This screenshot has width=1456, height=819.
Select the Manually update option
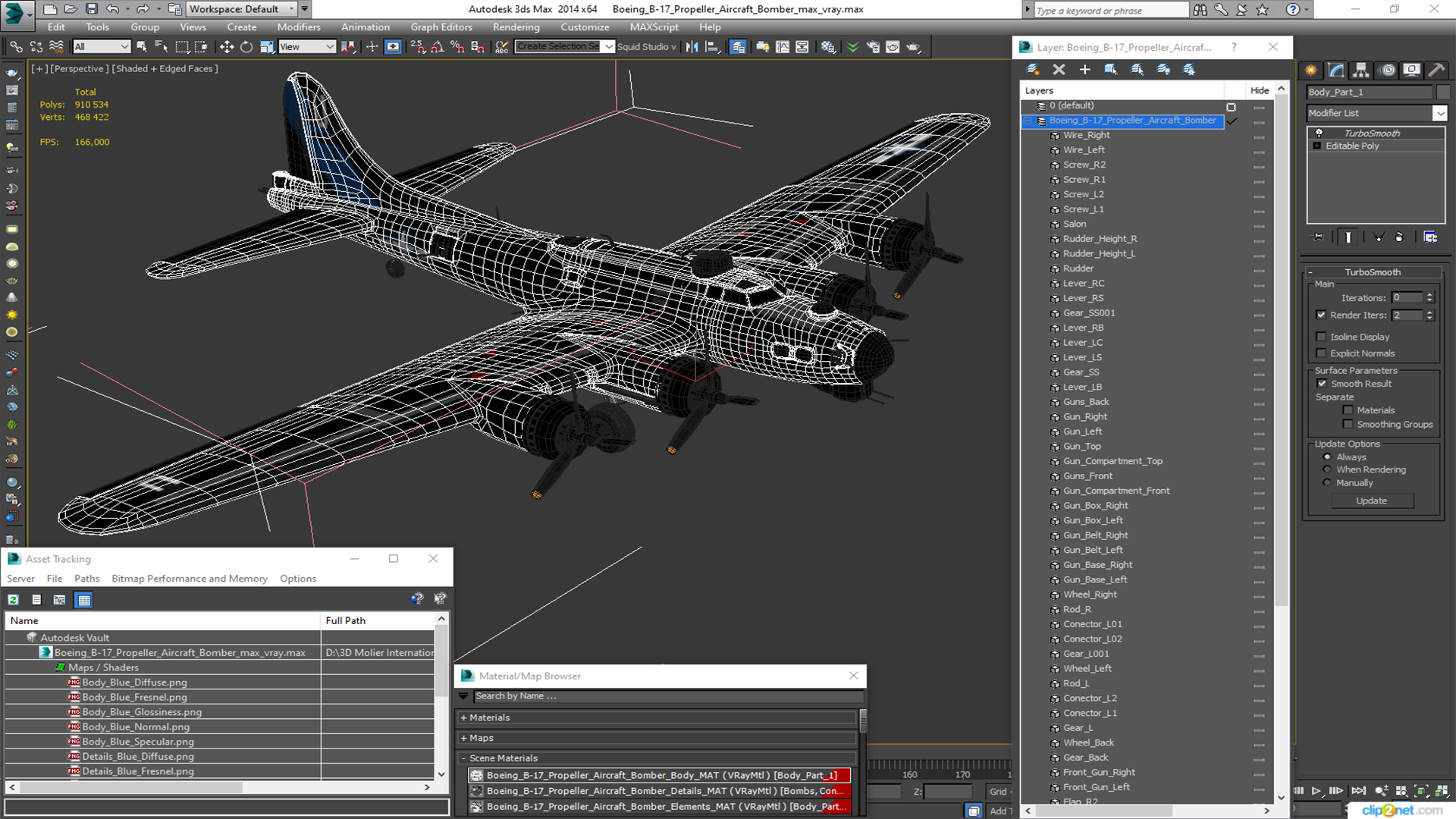click(1327, 483)
